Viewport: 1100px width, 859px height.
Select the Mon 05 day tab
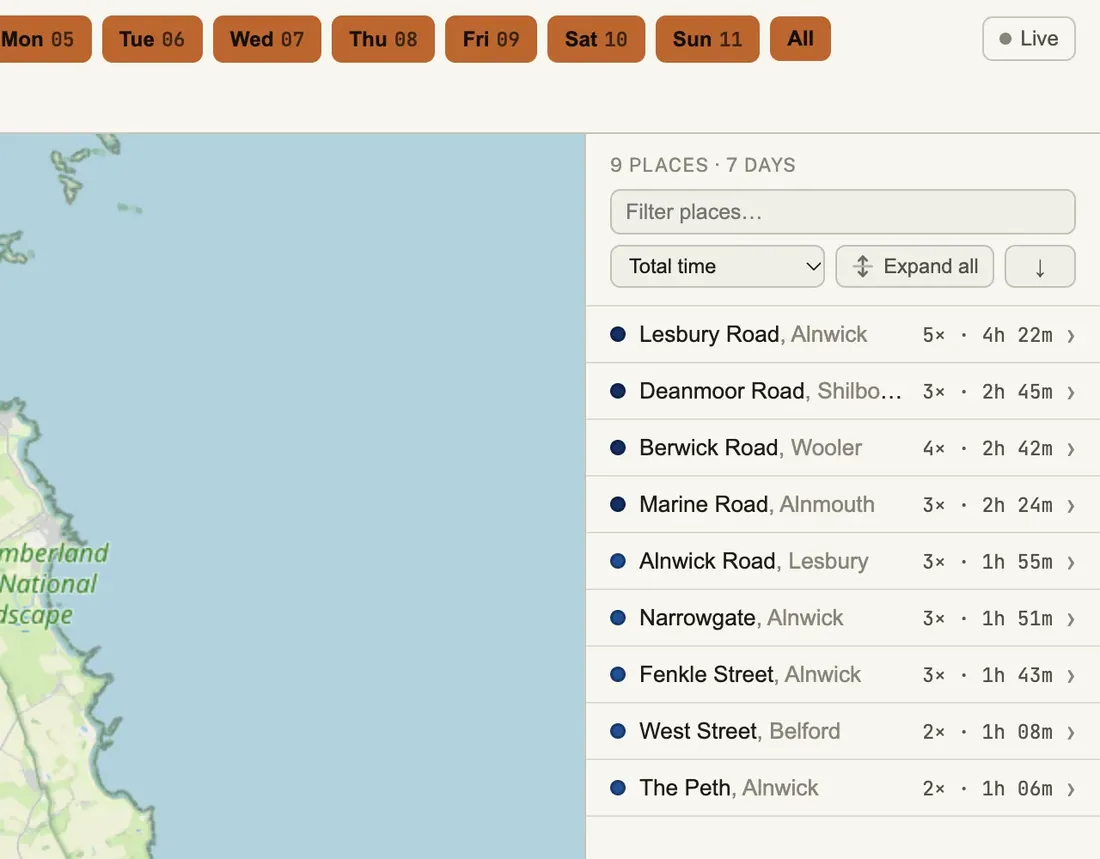point(44,39)
